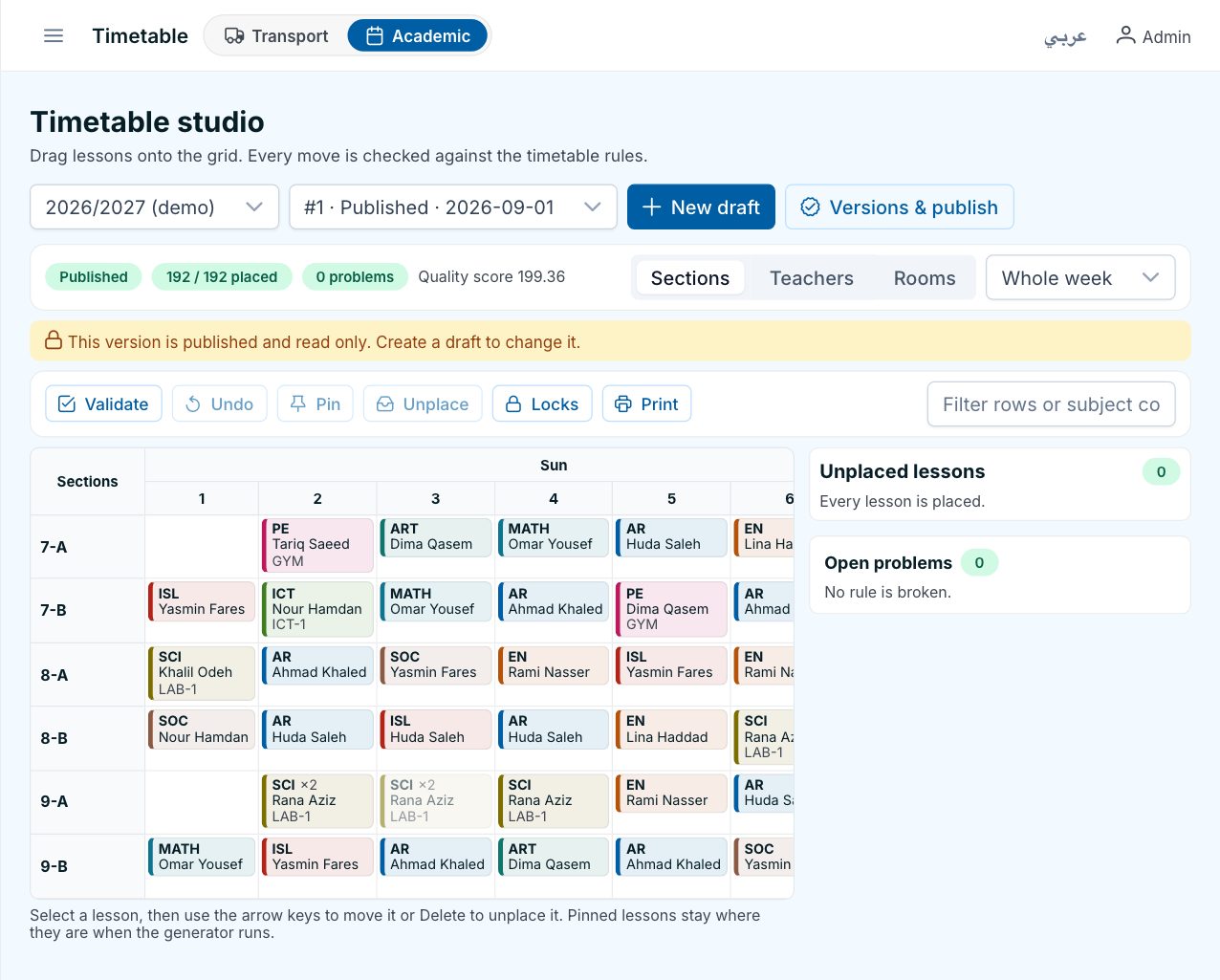The height and width of the screenshot is (980, 1220).
Task: Open the Whole week dropdown
Action: [x=1080, y=277]
